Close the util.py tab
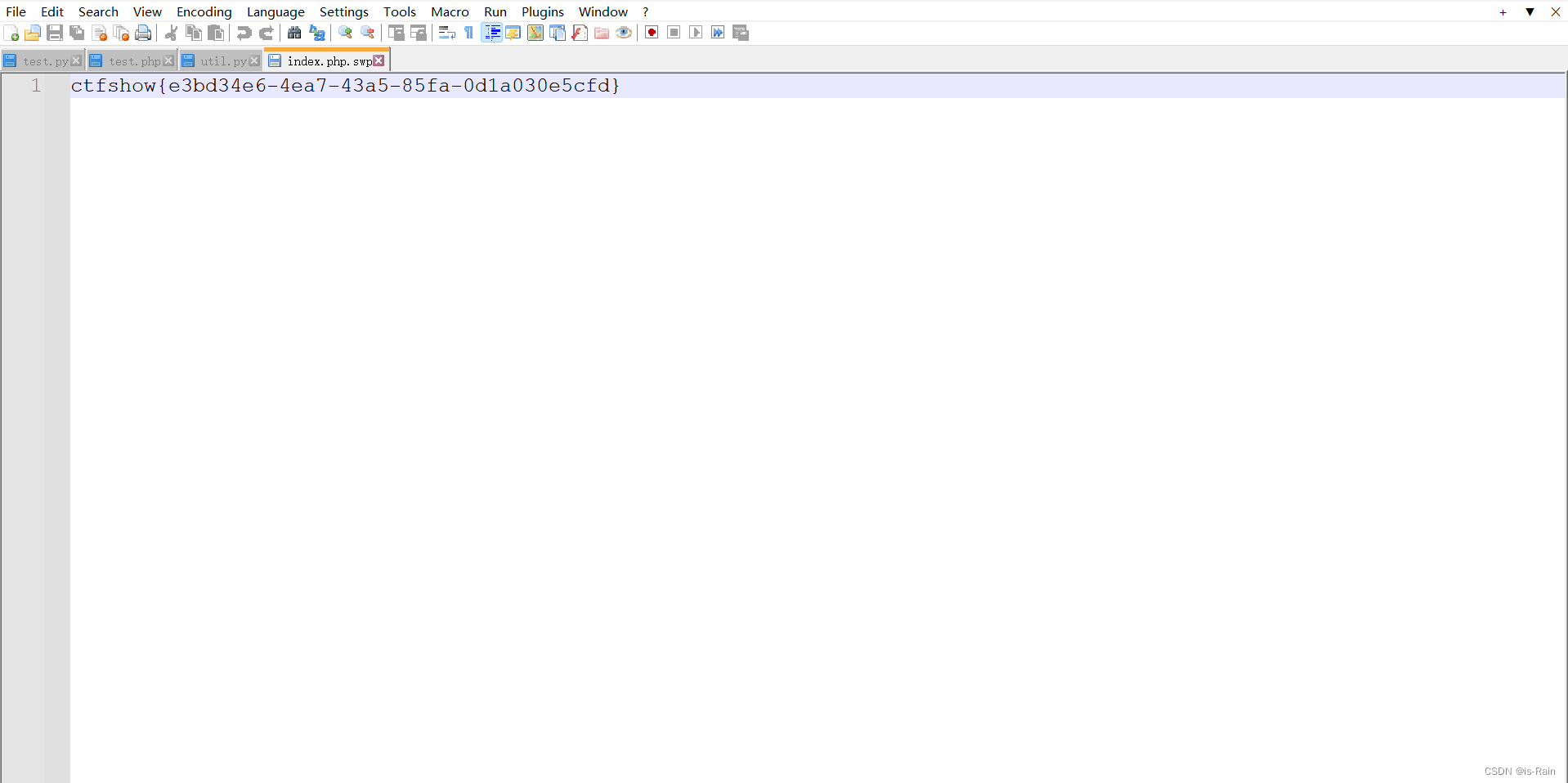Screen dimensions: 1568x783 point(255,60)
